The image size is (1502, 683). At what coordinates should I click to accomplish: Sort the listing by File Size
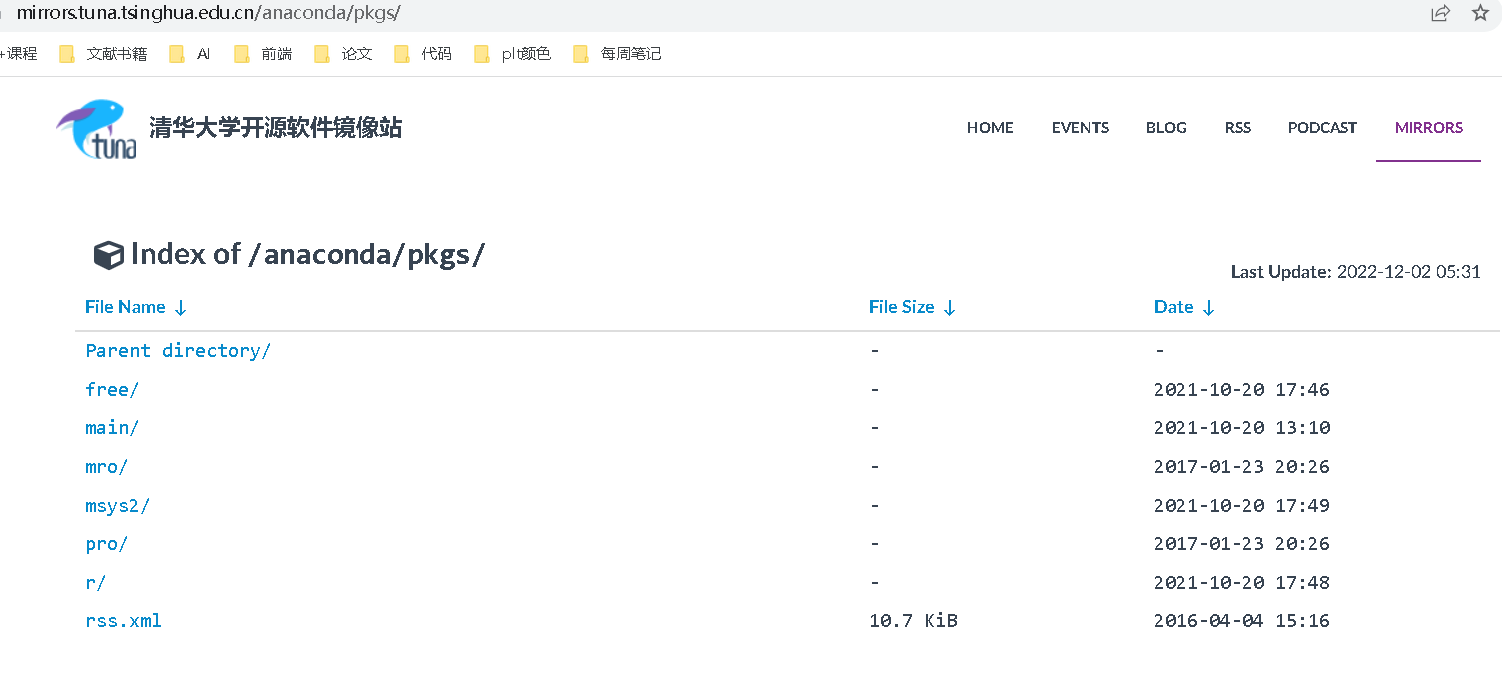(904, 307)
